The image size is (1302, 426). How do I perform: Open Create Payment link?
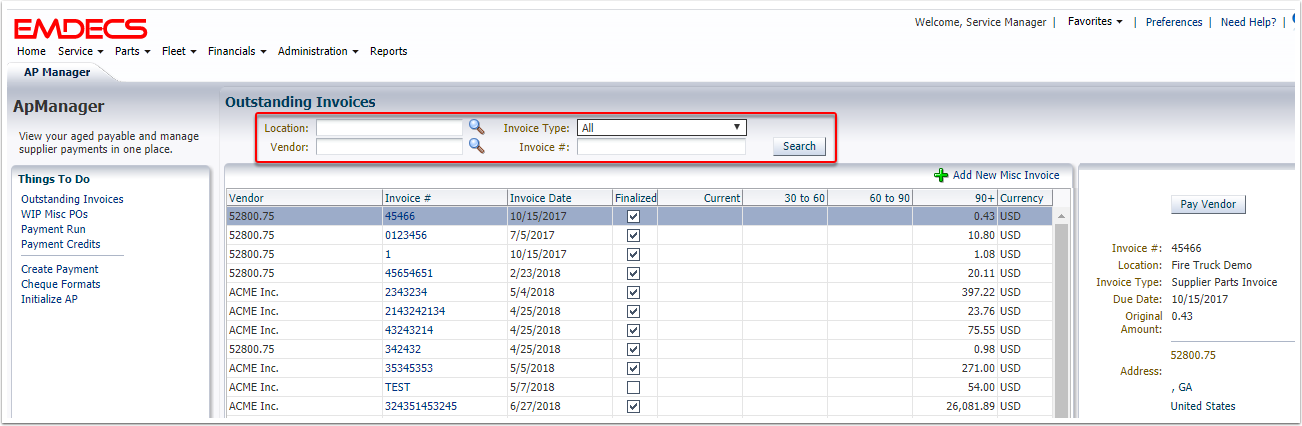59,269
